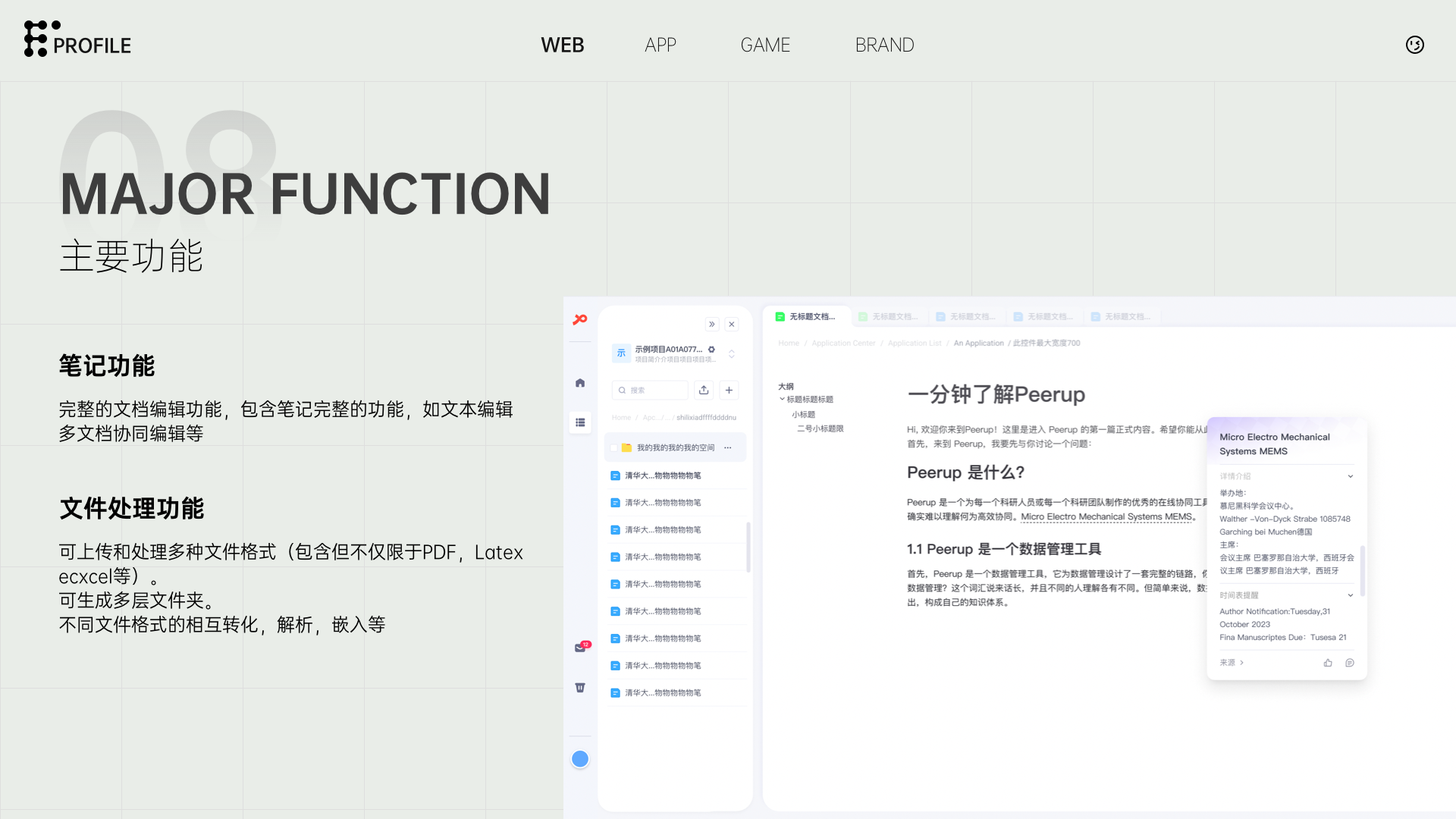Screen dimensions: 1456x819
Task: Click the Micro Electro Mechanical Systems MEMS underlined link
Action: click(x=1106, y=517)
